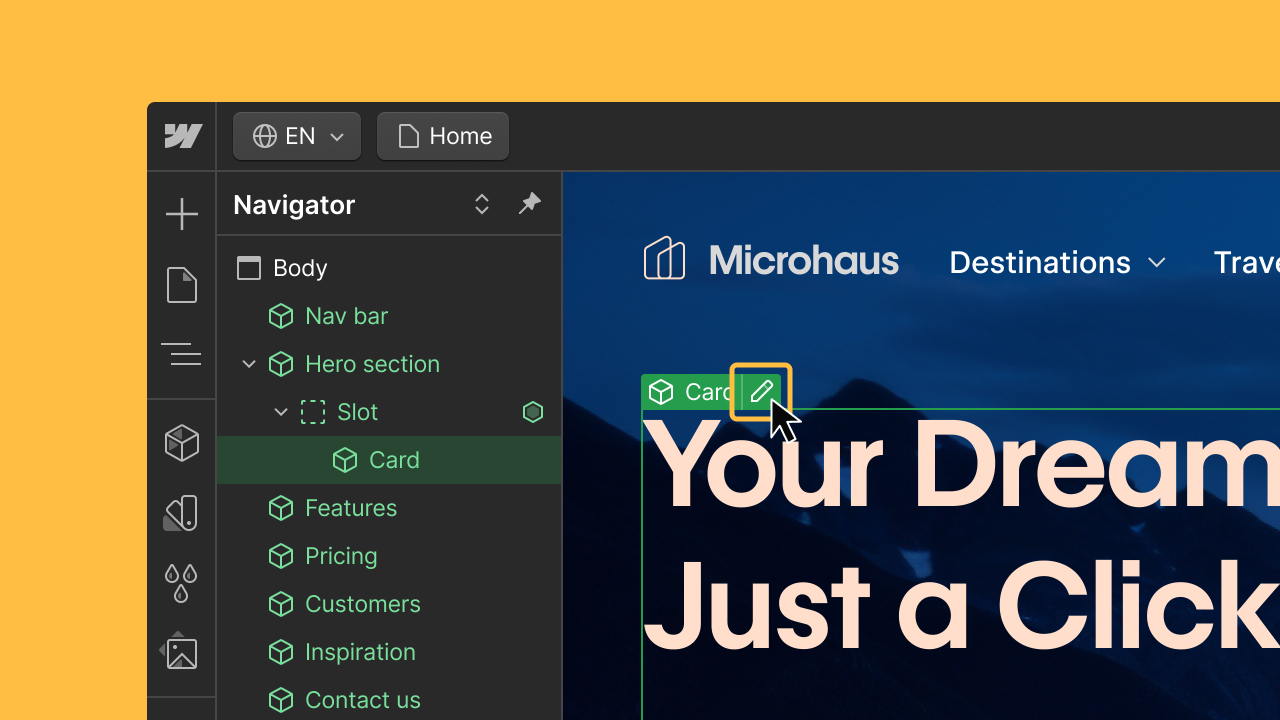Select Body in the Navigator
This screenshot has height=720, width=1280.
pyautogui.click(x=389, y=268)
